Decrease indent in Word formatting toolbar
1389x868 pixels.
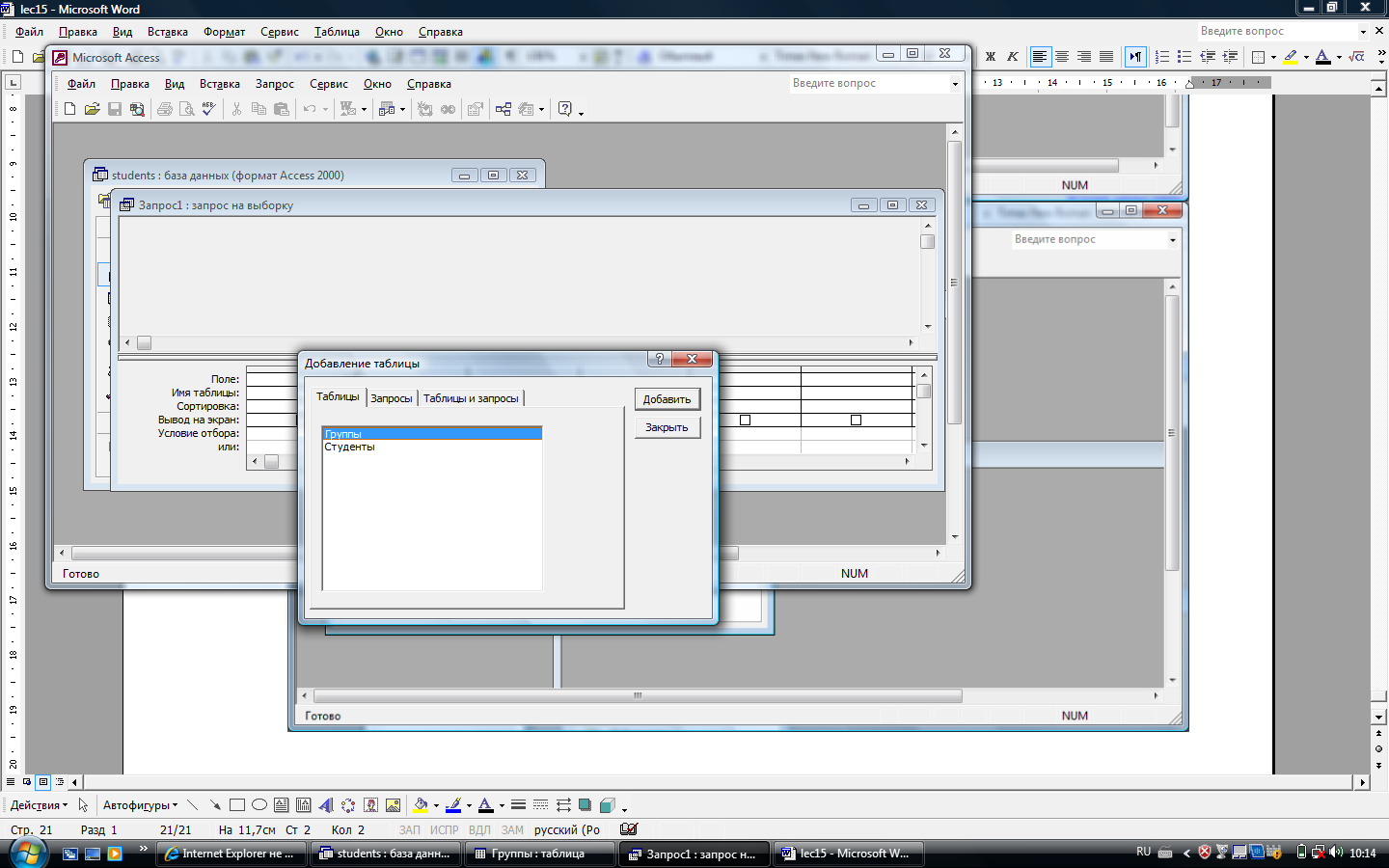point(1208,57)
